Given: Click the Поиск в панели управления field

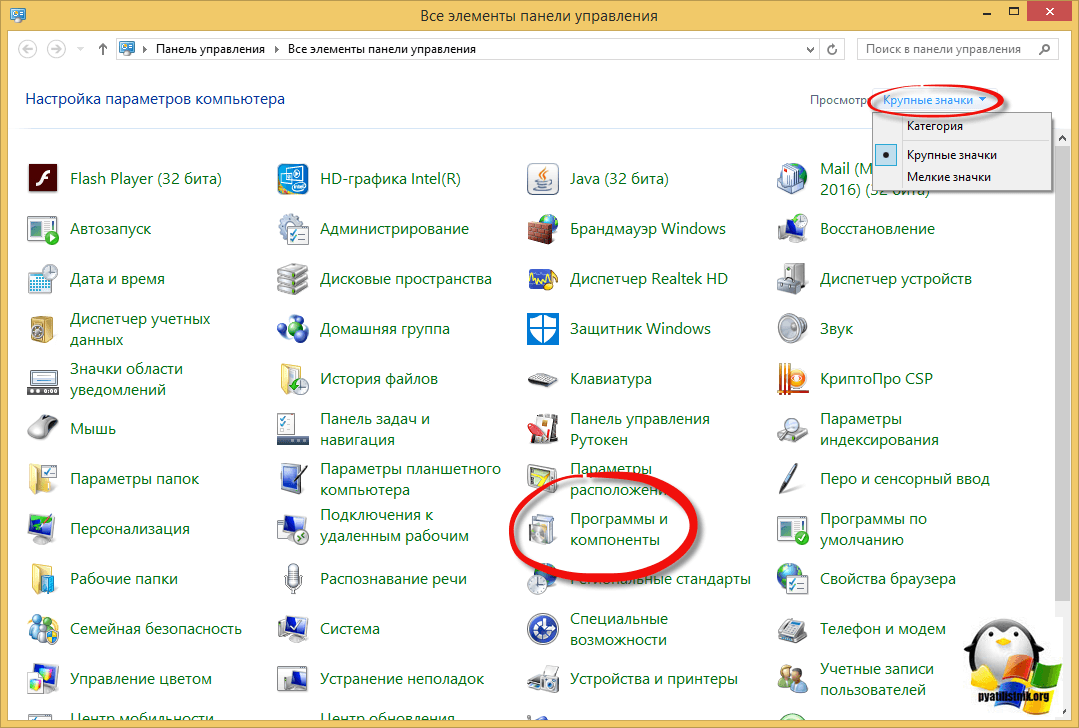Looking at the screenshot, I should 943,49.
